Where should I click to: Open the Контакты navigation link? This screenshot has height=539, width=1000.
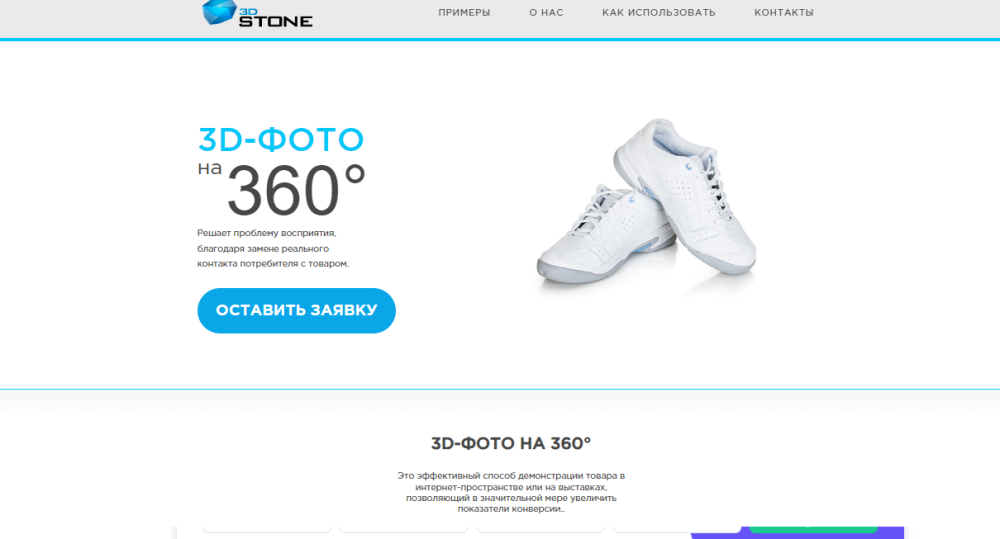pos(783,13)
